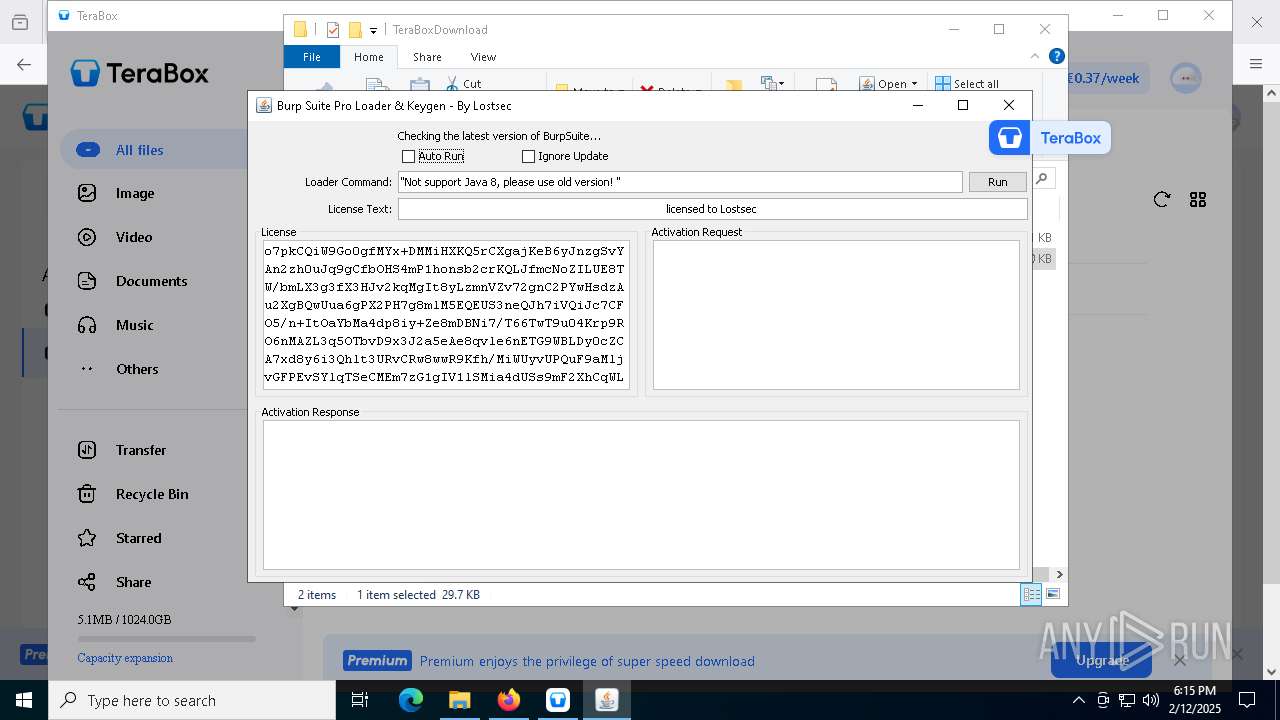The image size is (1280, 720).
Task: Click the Explorer search magnifier icon
Action: (x=1042, y=178)
